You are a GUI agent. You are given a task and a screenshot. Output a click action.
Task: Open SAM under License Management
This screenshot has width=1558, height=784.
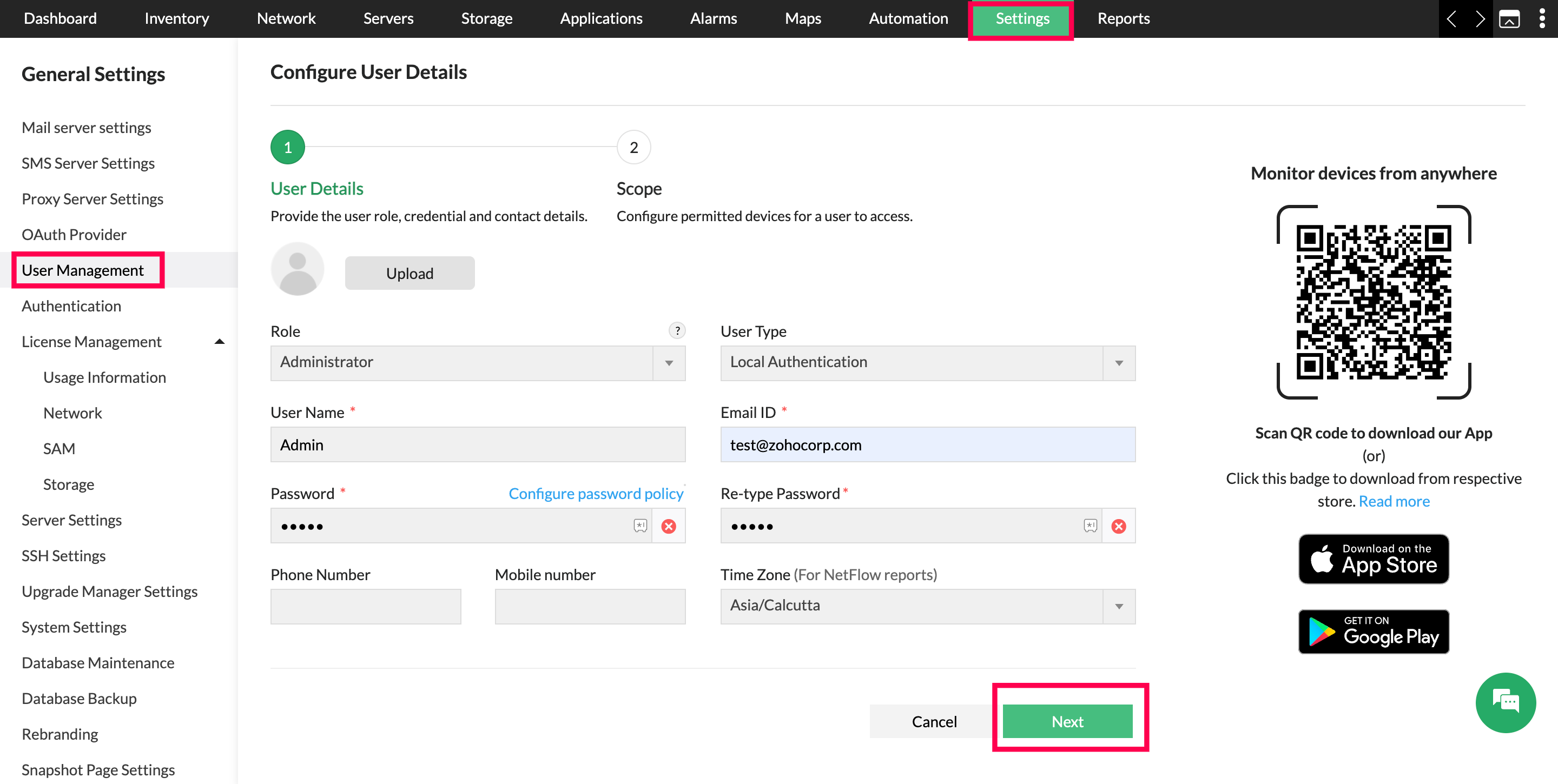58,449
